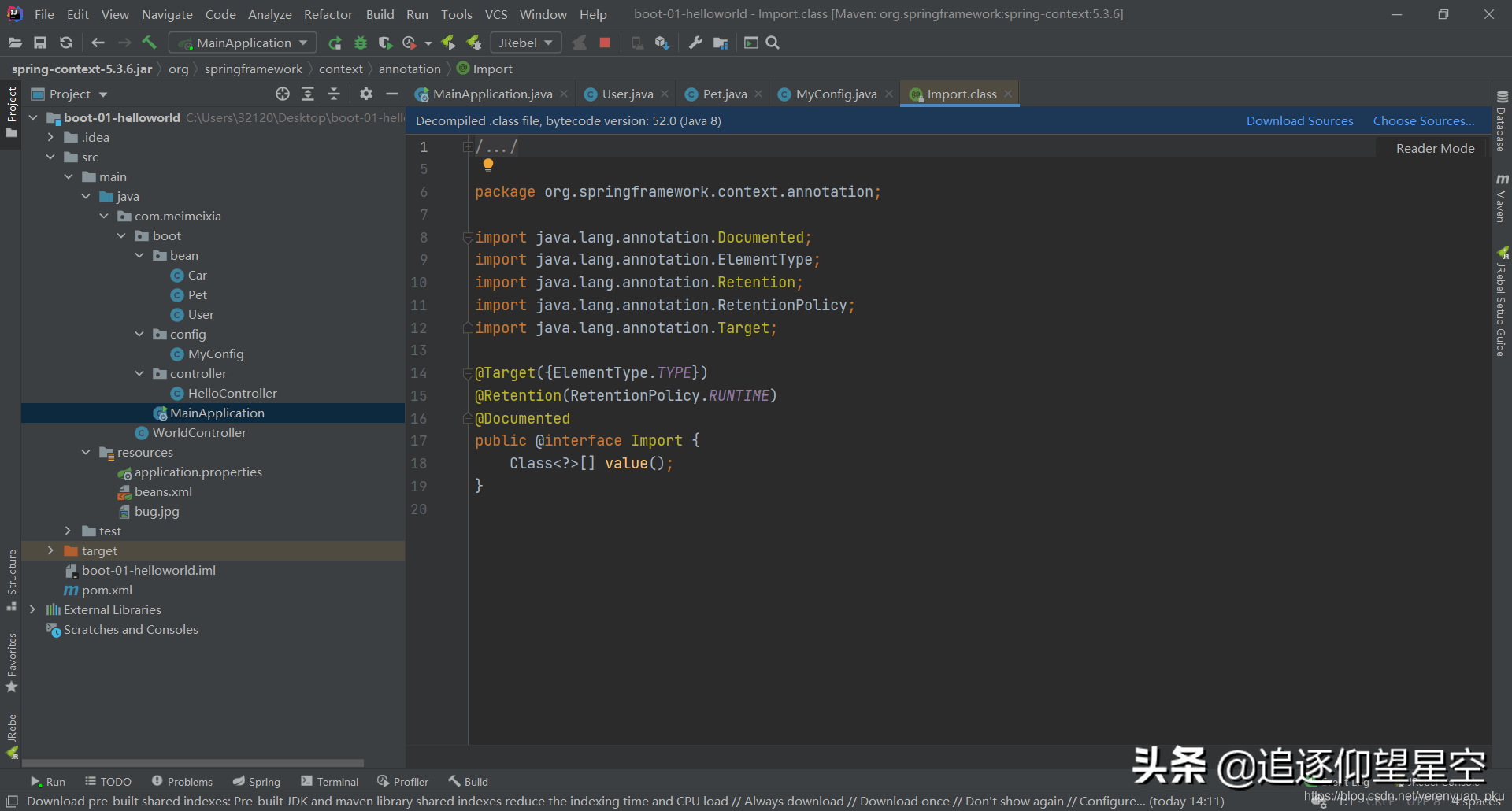The image size is (1512, 811).
Task: Open the Refactor menu
Action: (328, 14)
